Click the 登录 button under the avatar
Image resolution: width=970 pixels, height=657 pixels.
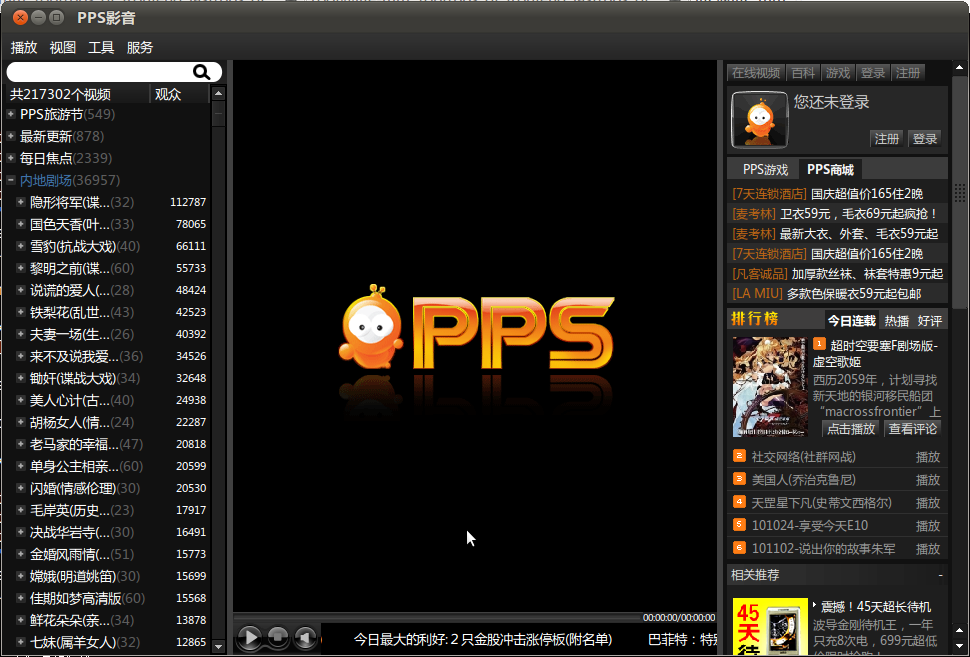point(925,139)
